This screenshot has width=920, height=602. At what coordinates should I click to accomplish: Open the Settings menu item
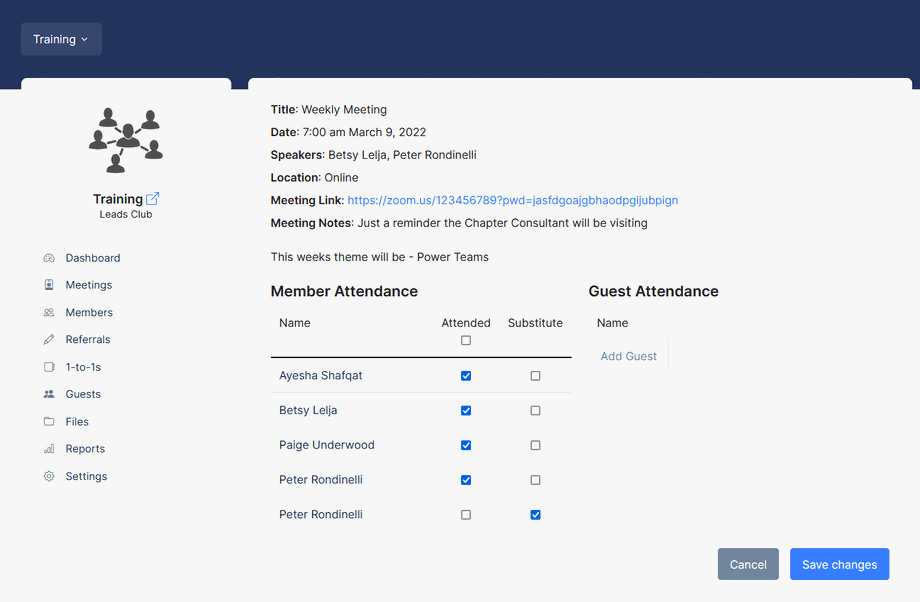coord(86,477)
